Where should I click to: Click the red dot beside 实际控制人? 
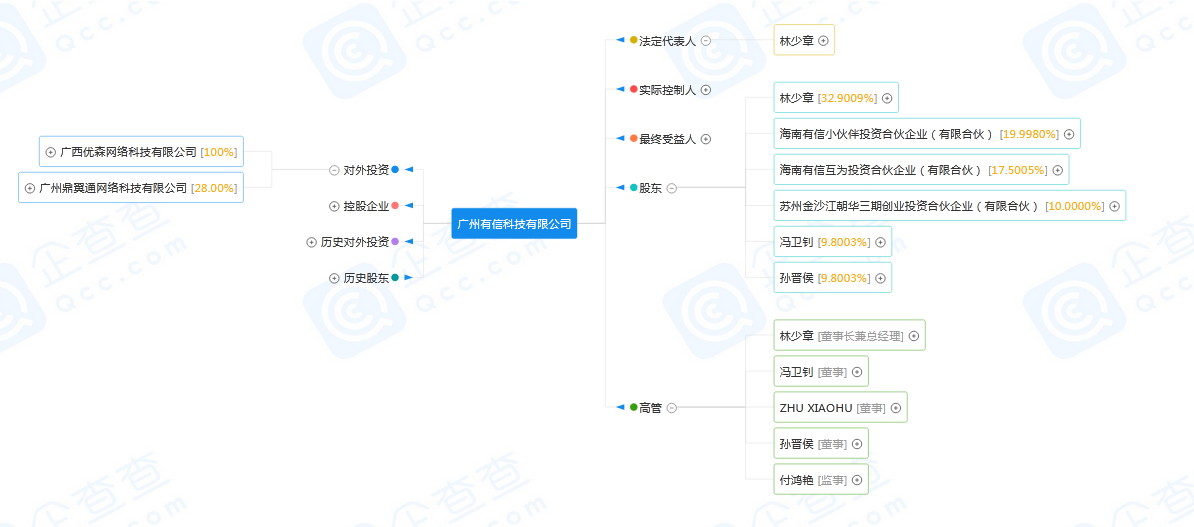point(634,89)
